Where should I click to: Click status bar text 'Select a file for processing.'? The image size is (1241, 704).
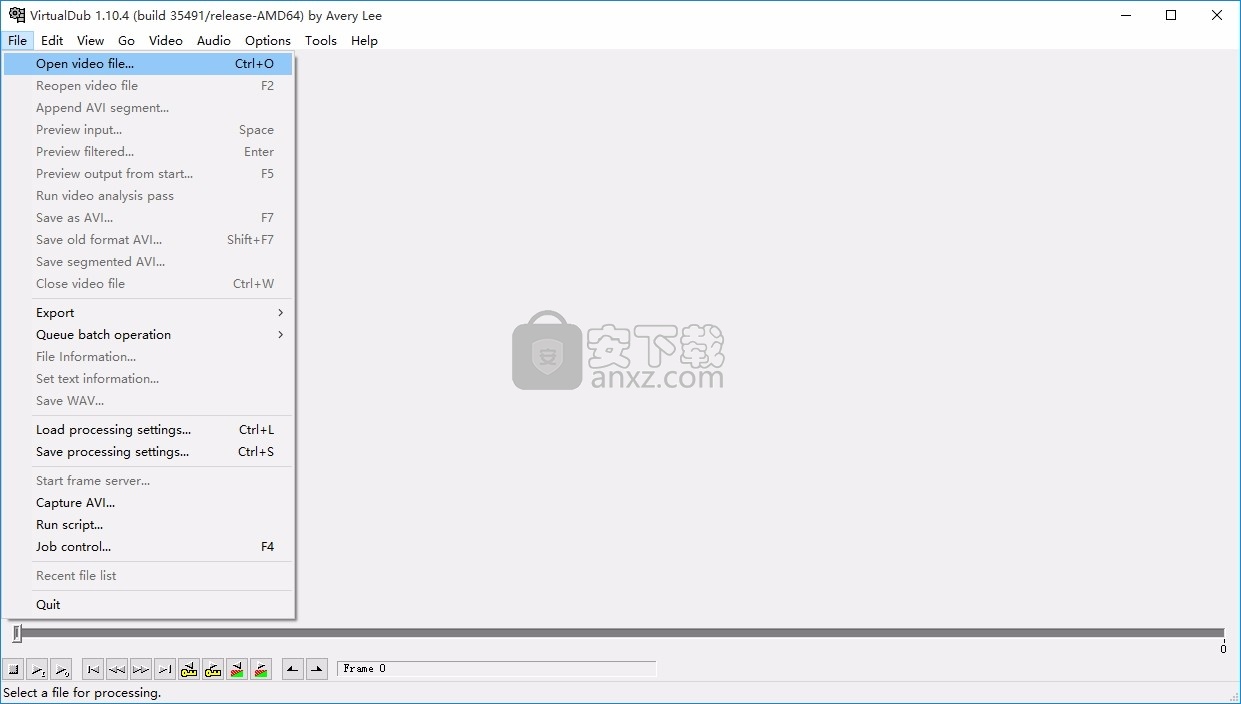82,693
